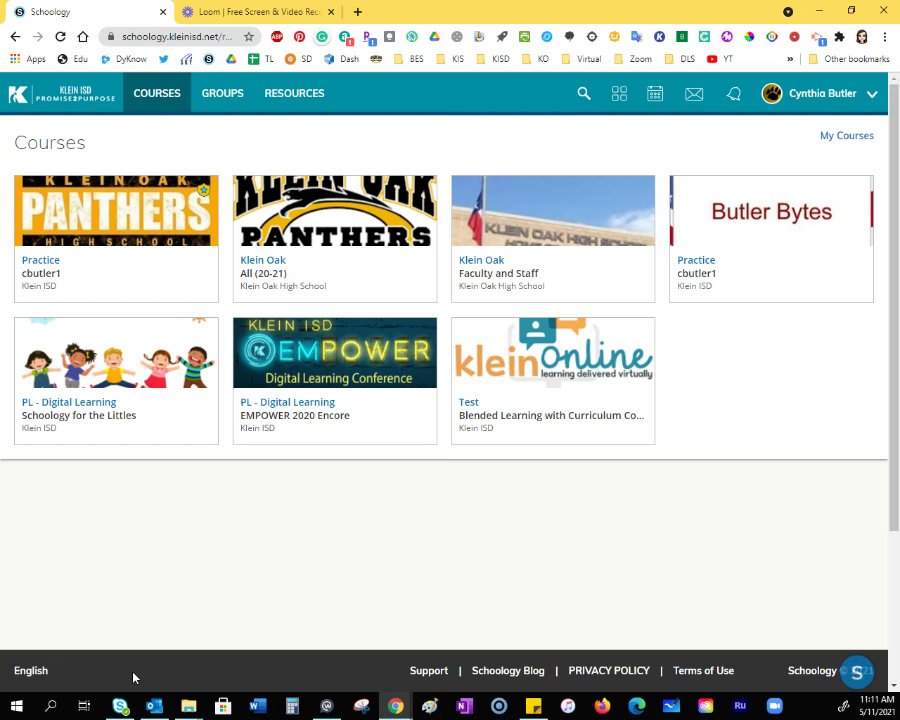The height and width of the screenshot is (720, 900).
Task: Open the Apps bookmarks shortcut
Action: [28, 59]
